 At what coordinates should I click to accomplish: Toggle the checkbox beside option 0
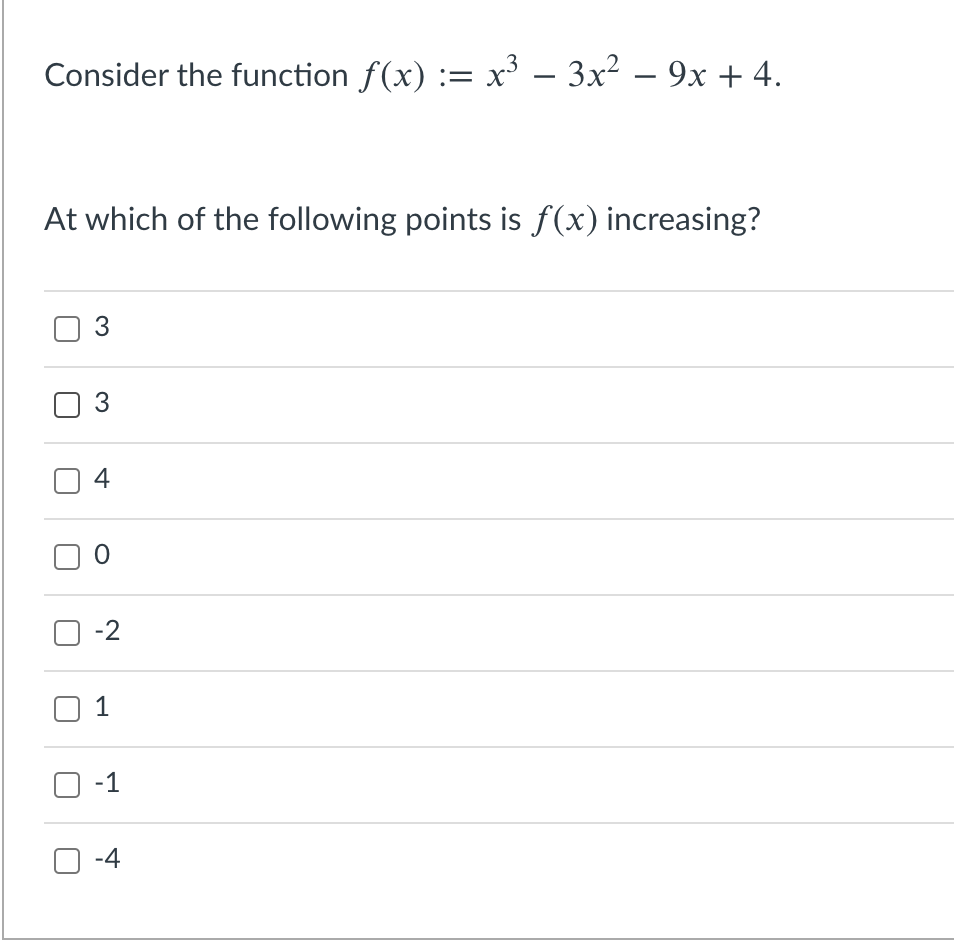coord(67,556)
